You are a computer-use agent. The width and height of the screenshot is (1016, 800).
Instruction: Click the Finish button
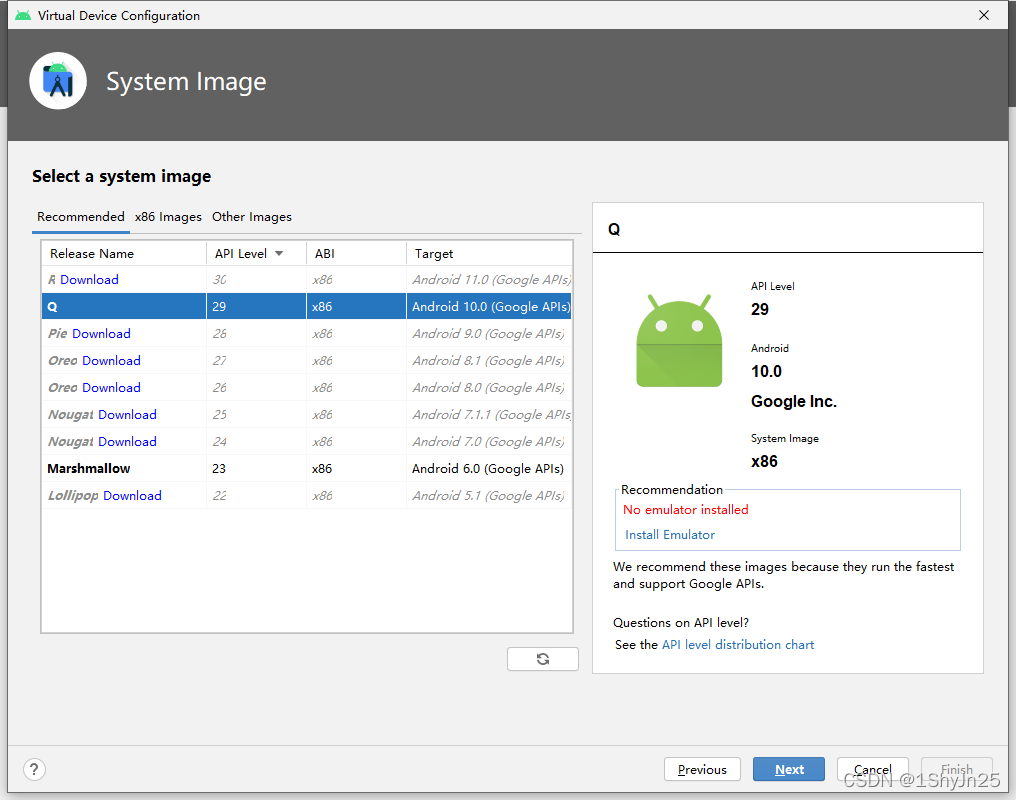pyautogui.click(x=956, y=770)
